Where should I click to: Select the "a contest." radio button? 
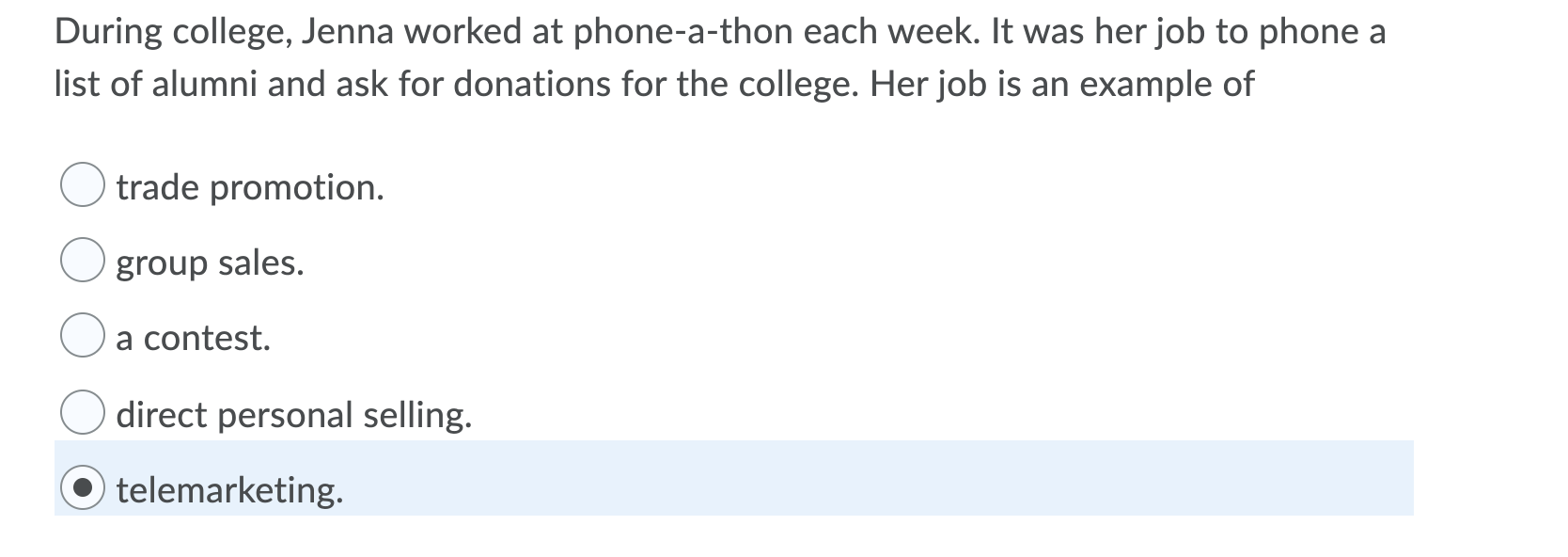pos(84,335)
